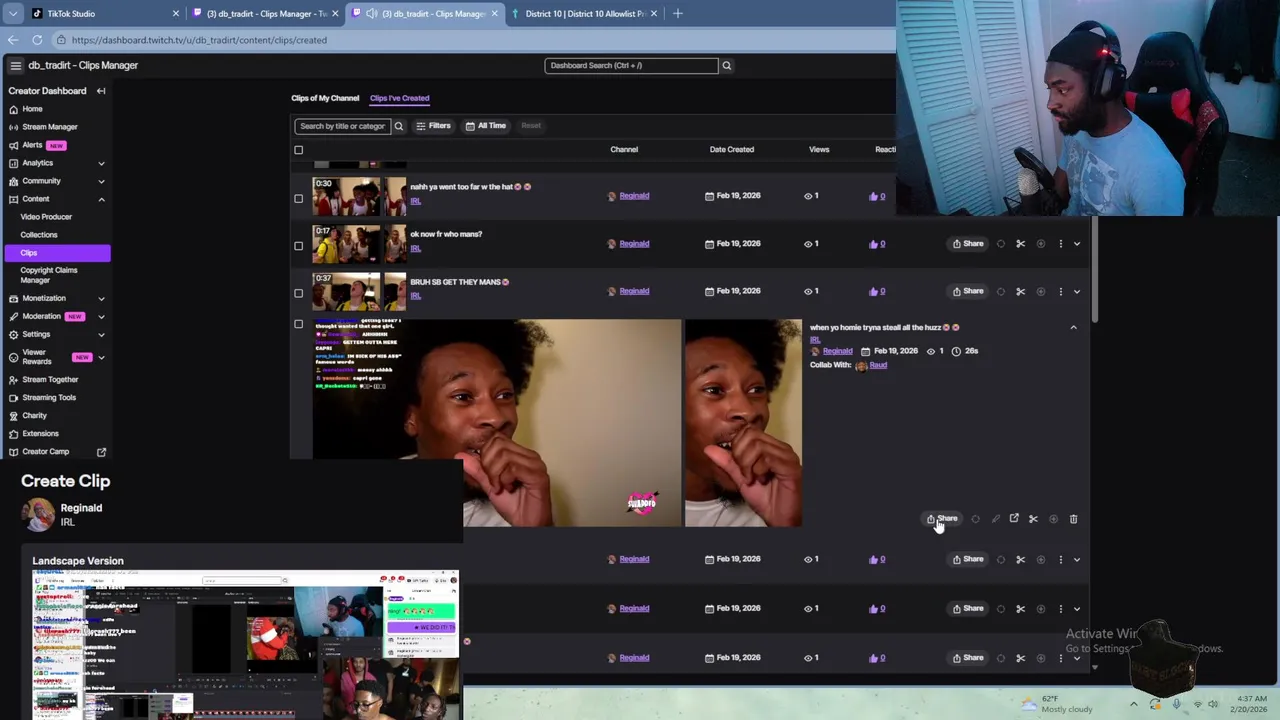Click the Dashboard Search input field
Screen dimensions: 1280x720
pyautogui.click(x=631, y=66)
